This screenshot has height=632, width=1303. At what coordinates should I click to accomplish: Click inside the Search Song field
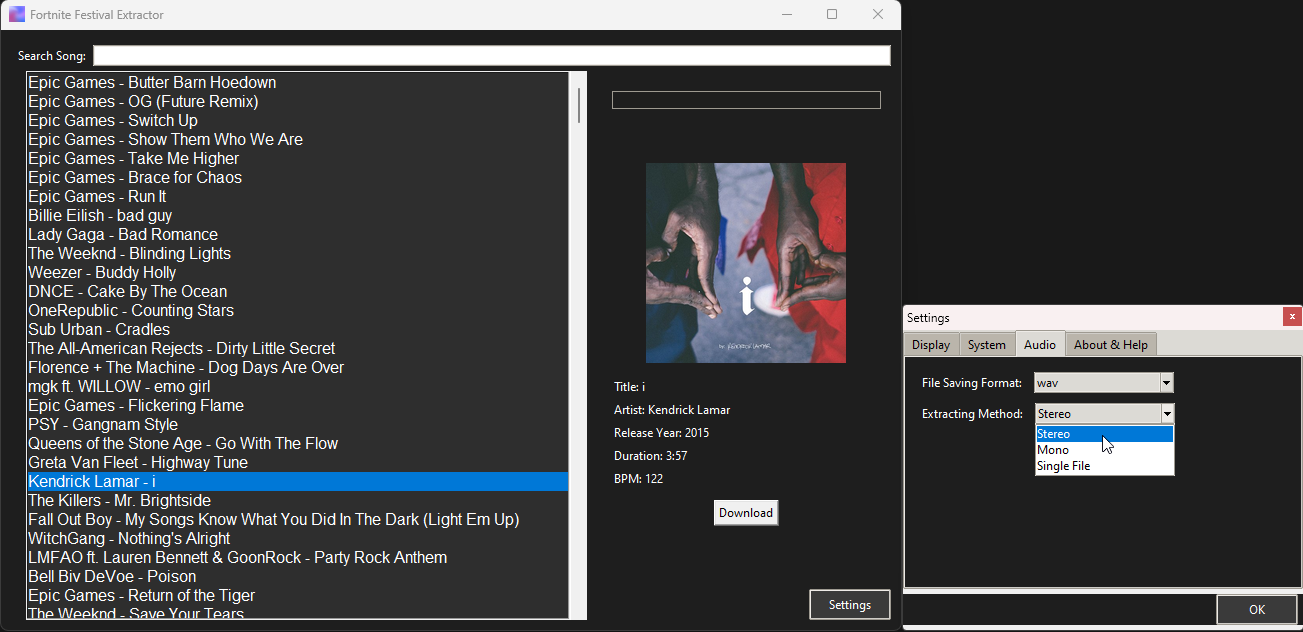(491, 56)
